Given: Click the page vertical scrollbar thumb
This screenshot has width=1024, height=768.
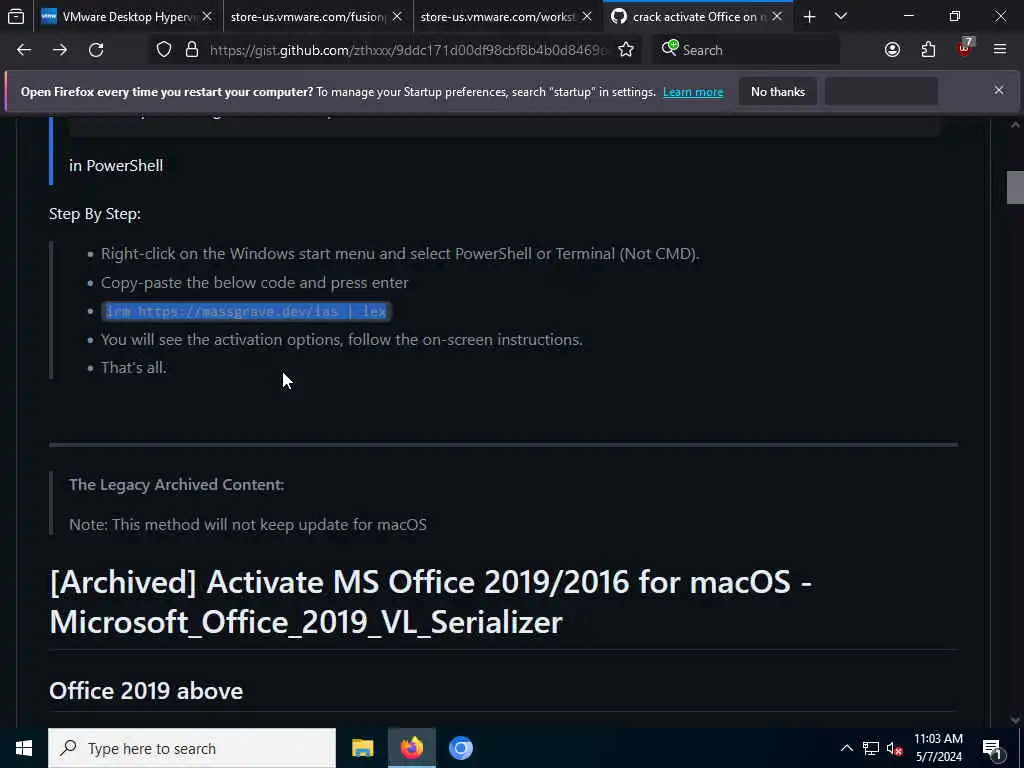Looking at the screenshot, I should [1015, 187].
